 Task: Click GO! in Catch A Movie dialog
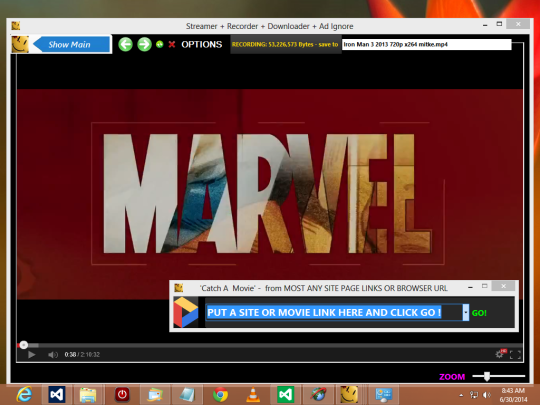point(479,313)
